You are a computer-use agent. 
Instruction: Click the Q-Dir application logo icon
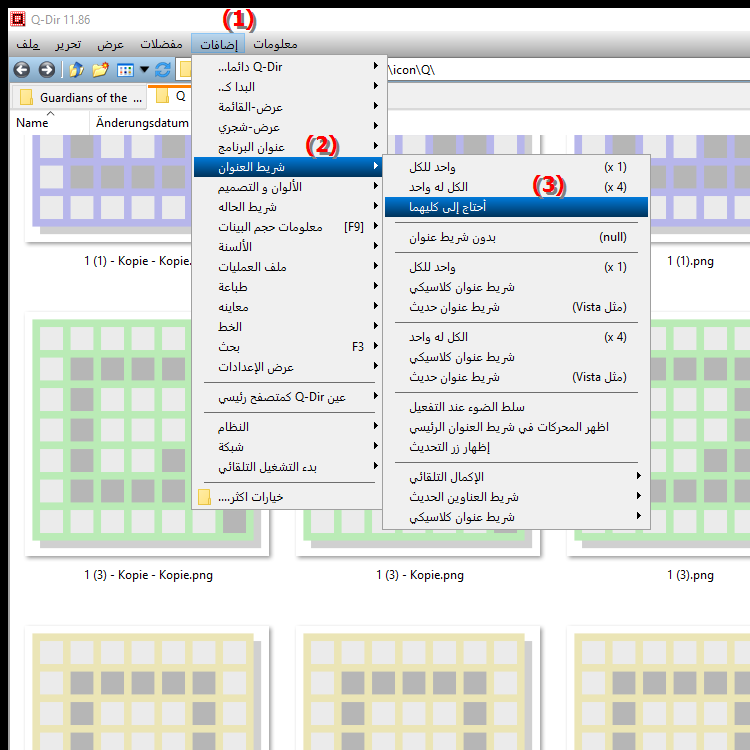18,20
